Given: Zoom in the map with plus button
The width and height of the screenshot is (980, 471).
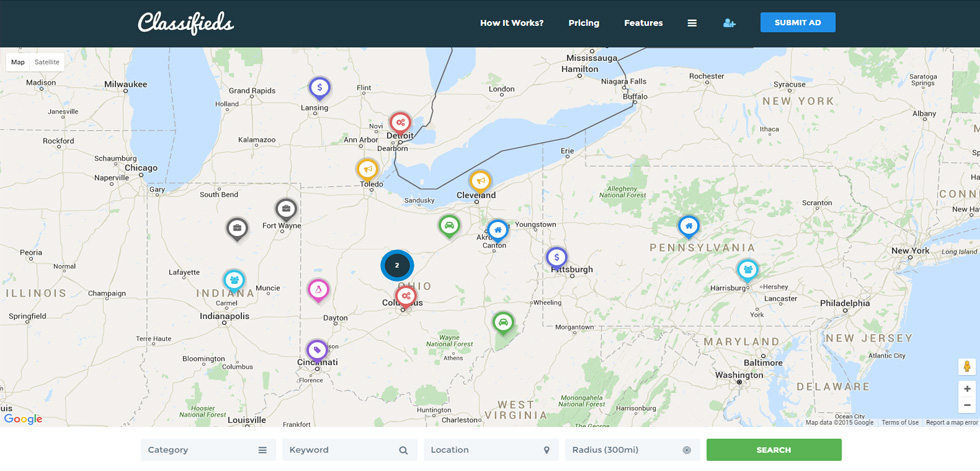Looking at the screenshot, I should coord(967,389).
